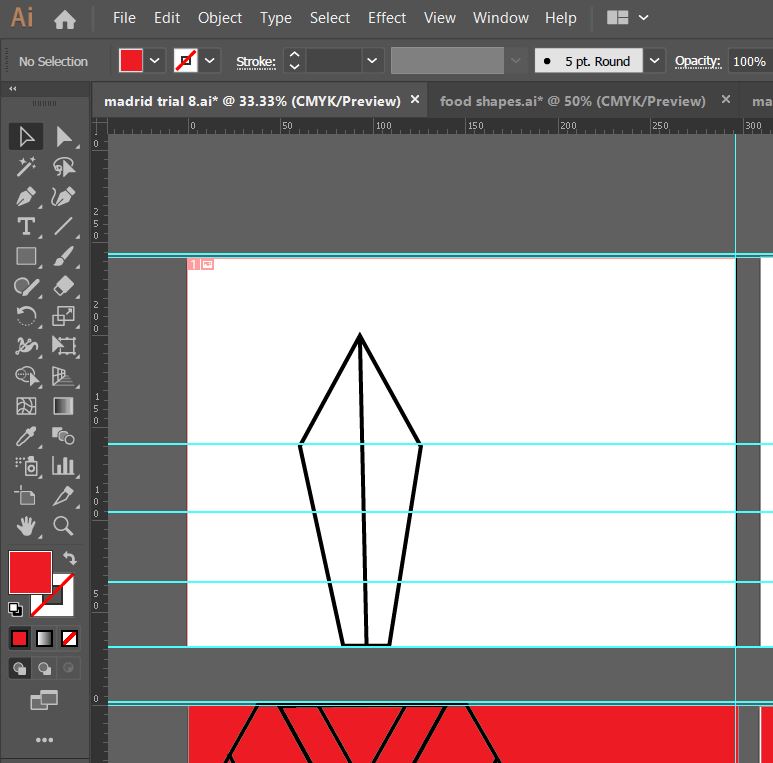This screenshot has width=773, height=763.
Task: Expand the stroke weight dropdown
Action: pos(372,61)
